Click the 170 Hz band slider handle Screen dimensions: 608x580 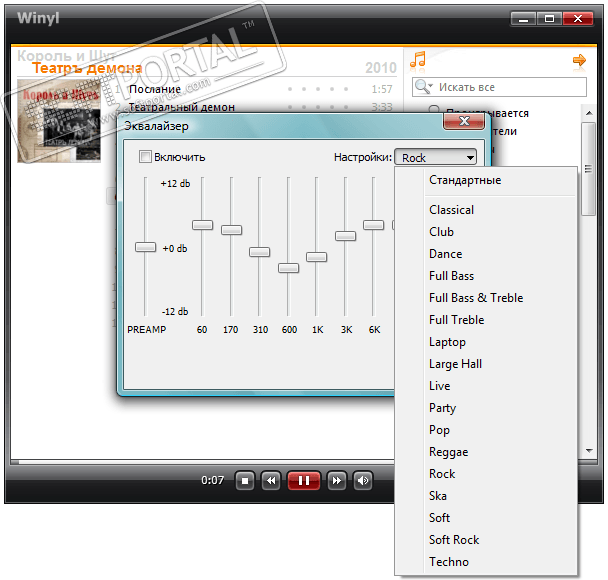click(231, 230)
